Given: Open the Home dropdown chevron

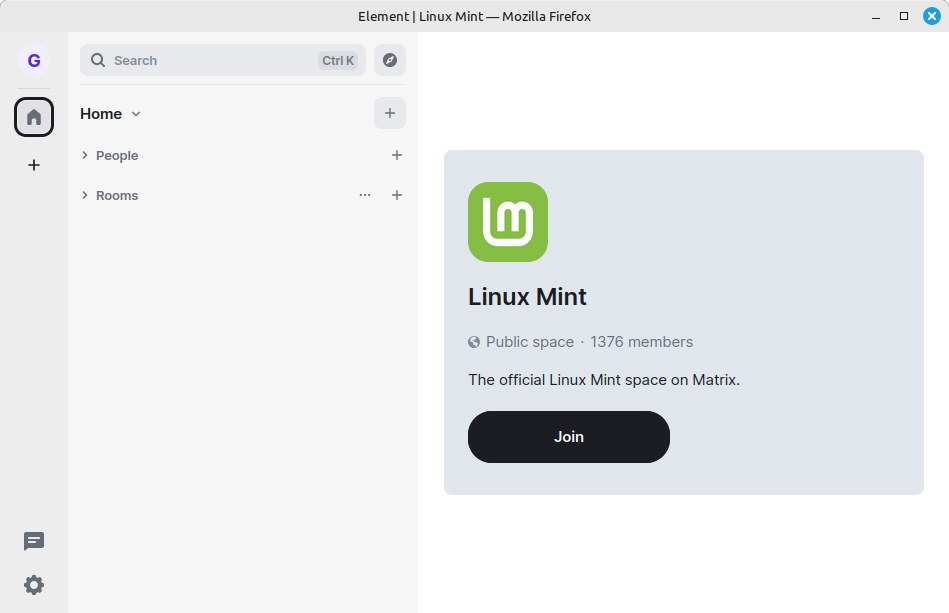Looking at the screenshot, I should tap(136, 114).
